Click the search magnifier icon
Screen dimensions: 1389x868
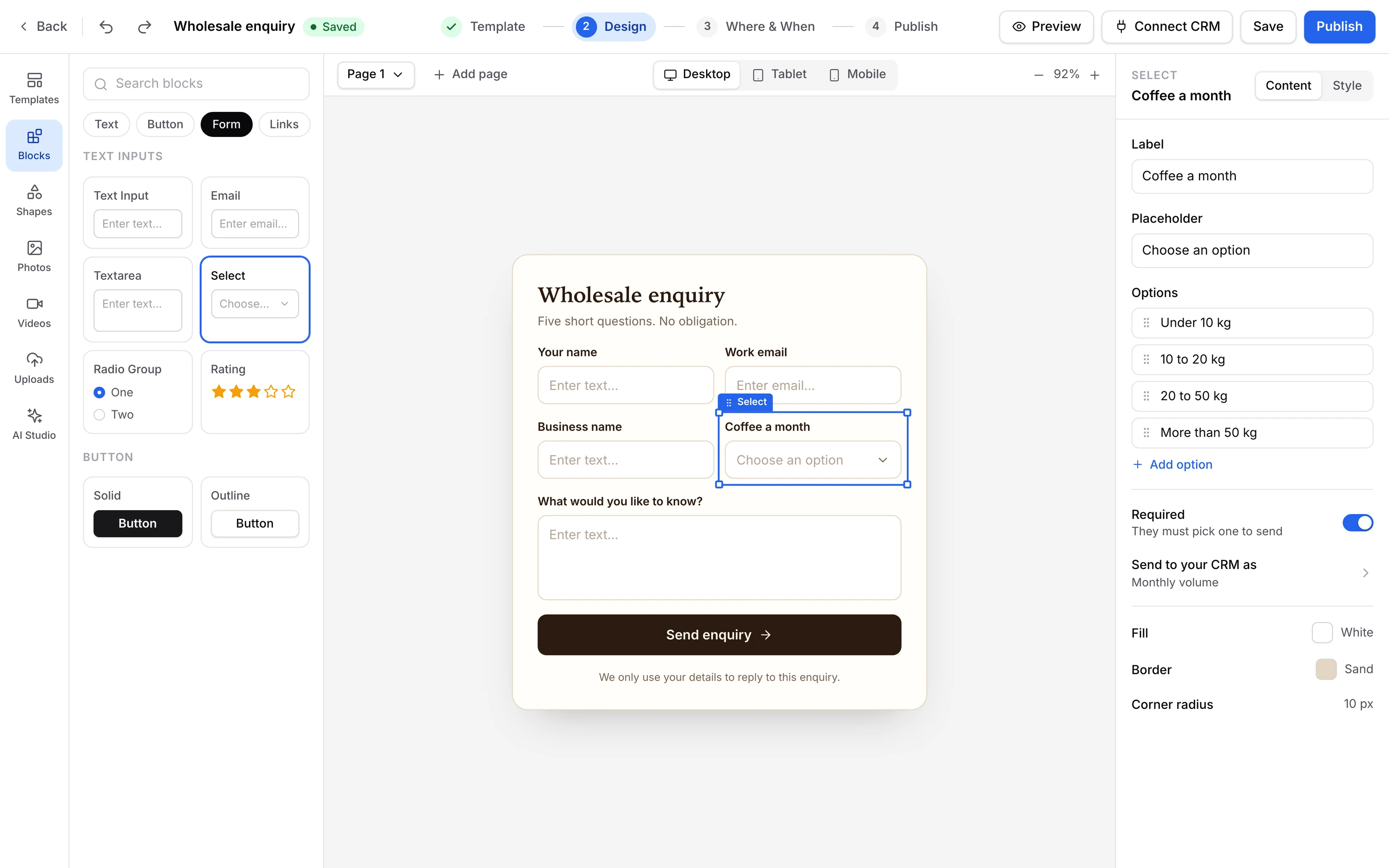pos(100,84)
